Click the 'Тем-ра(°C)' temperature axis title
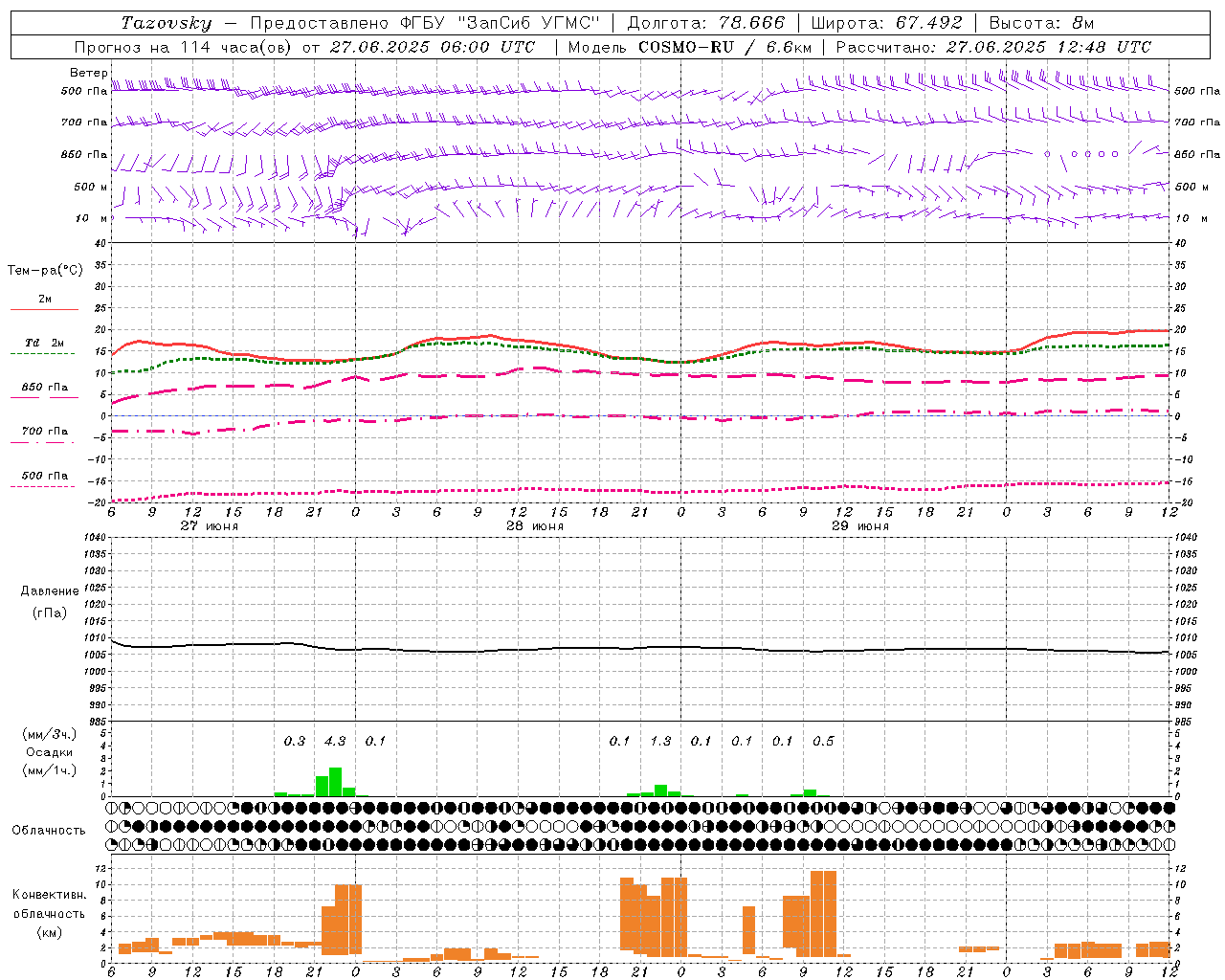The image size is (1225, 980). click(x=45, y=271)
